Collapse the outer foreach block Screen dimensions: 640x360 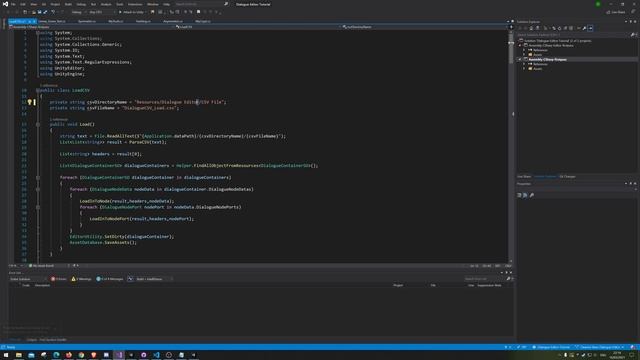click(38, 178)
